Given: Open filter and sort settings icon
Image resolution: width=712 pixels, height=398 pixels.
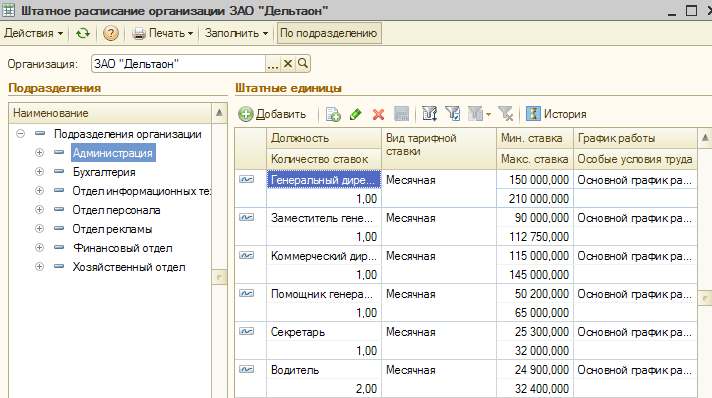Looking at the screenshot, I should point(430,114).
